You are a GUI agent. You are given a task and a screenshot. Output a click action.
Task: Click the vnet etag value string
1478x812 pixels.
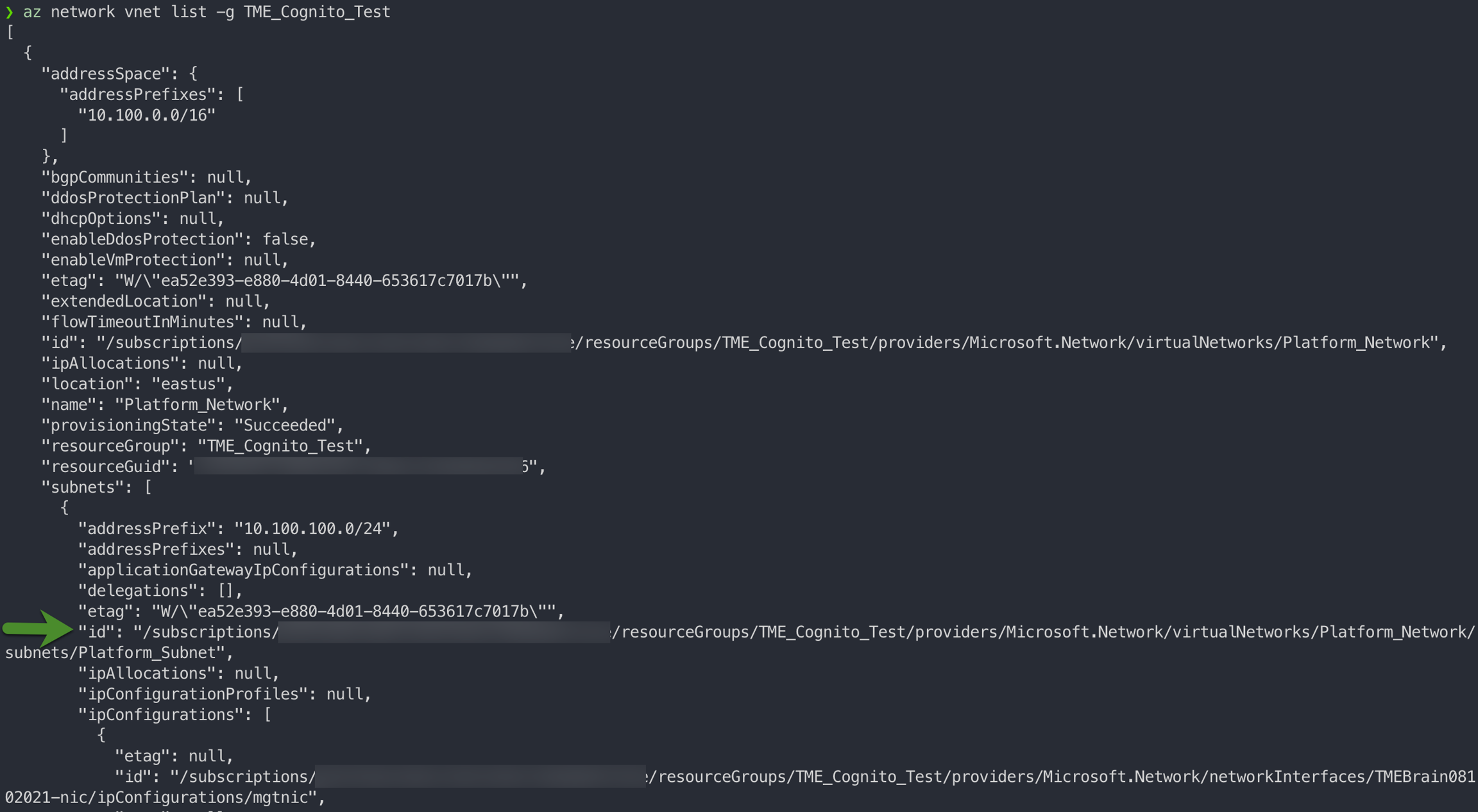pyautogui.click(x=316, y=281)
